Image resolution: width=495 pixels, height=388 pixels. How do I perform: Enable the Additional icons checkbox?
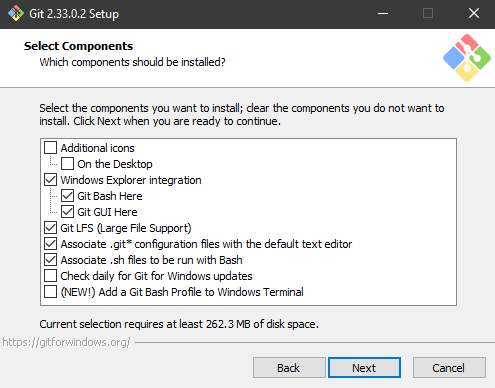[x=51, y=148]
